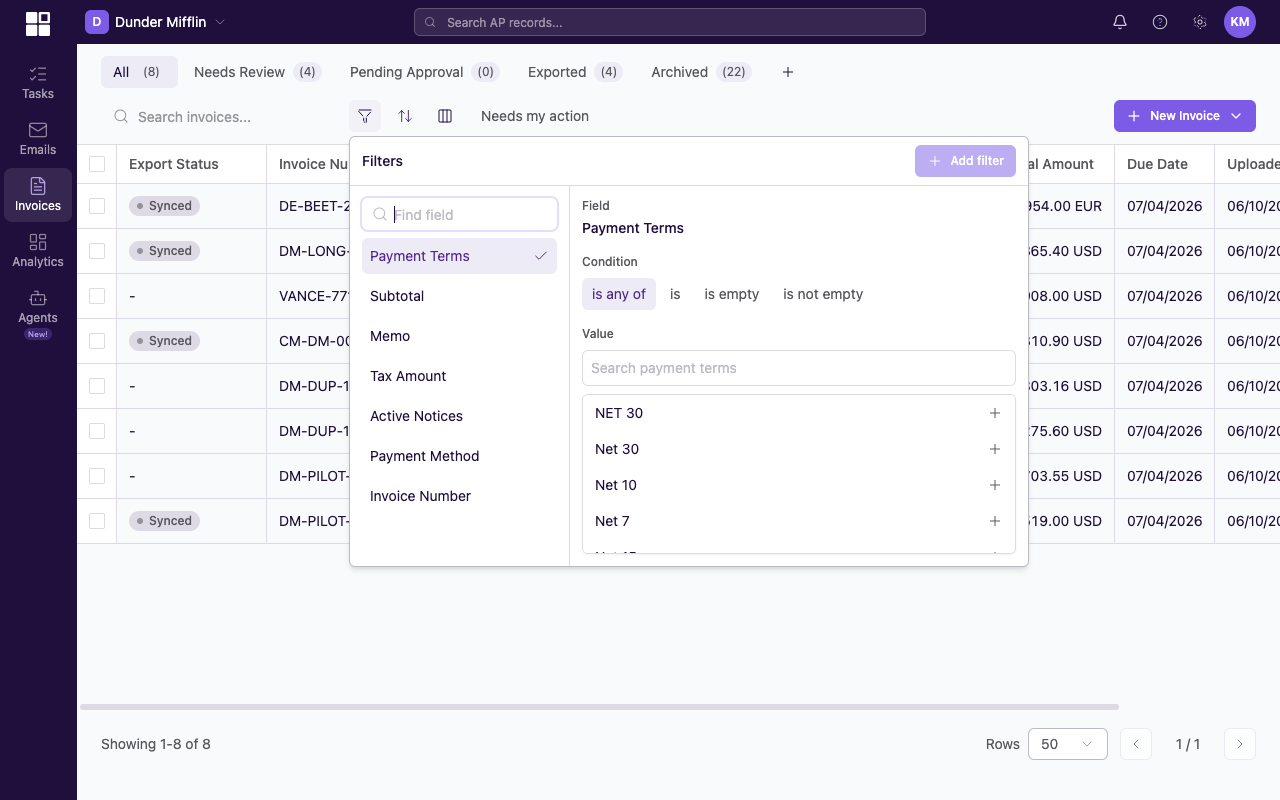The image size is (1280, 800).
Task: Switch to the Archived tab
Action: pyautogui.click(x=700, y=72)
